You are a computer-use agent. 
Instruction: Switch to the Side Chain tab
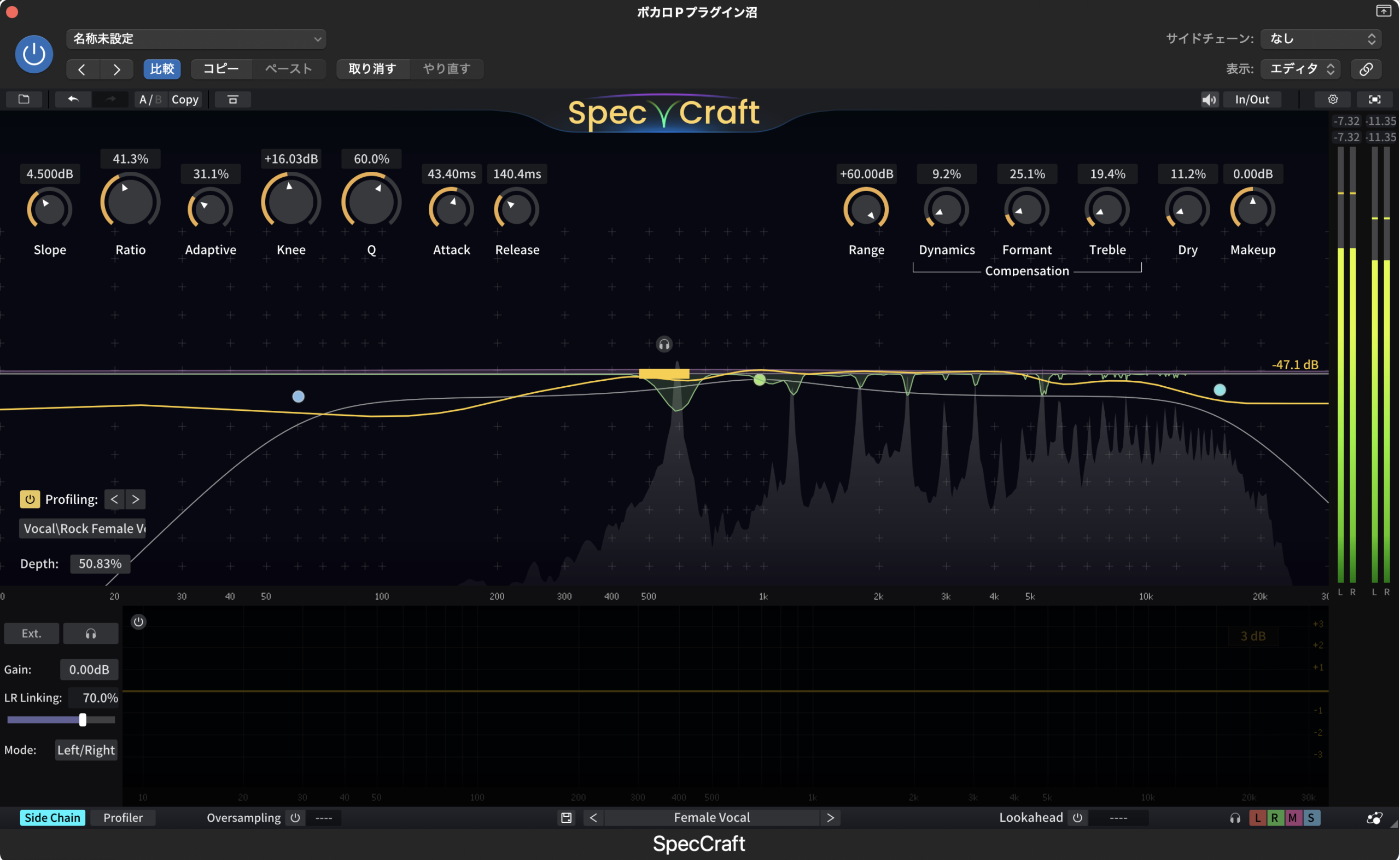[x=52, y=818]
